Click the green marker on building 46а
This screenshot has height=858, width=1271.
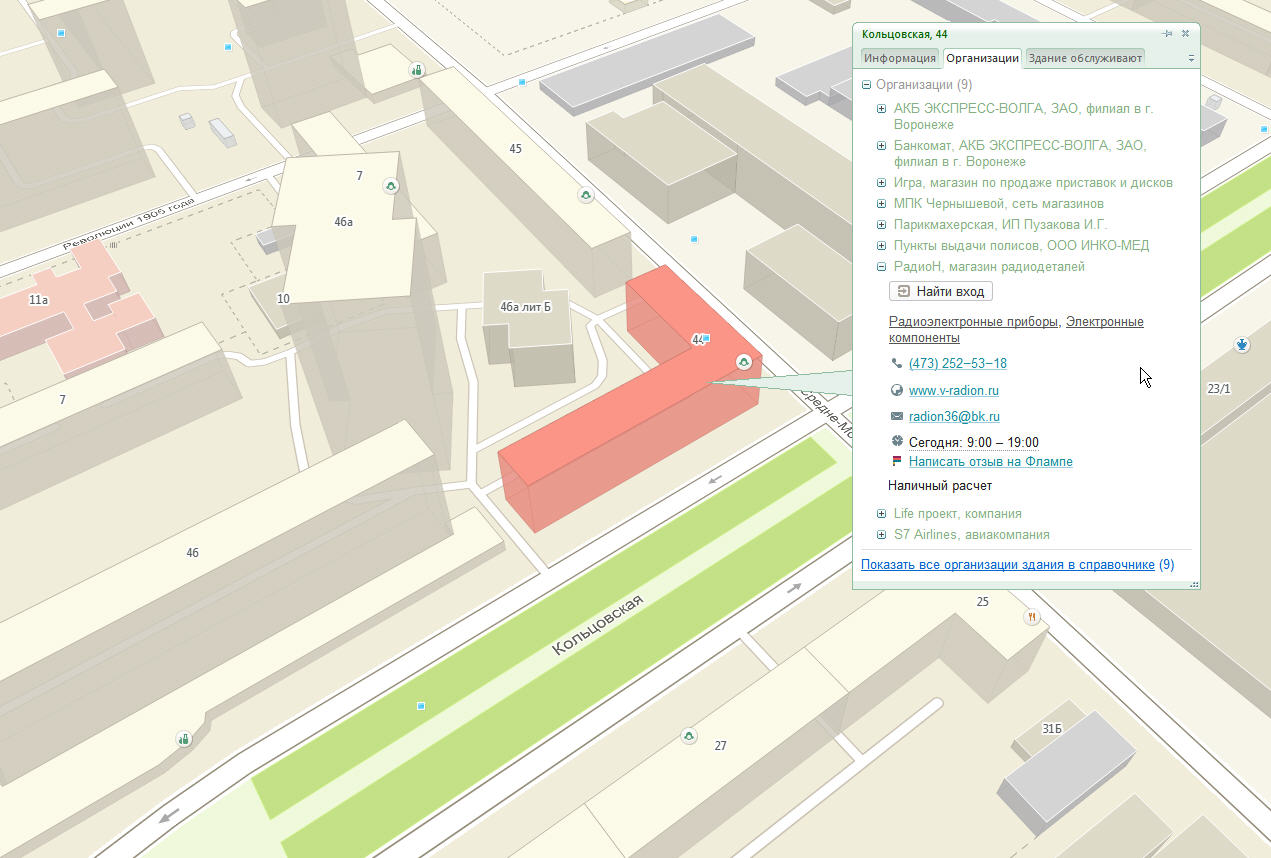coord(391,186)
